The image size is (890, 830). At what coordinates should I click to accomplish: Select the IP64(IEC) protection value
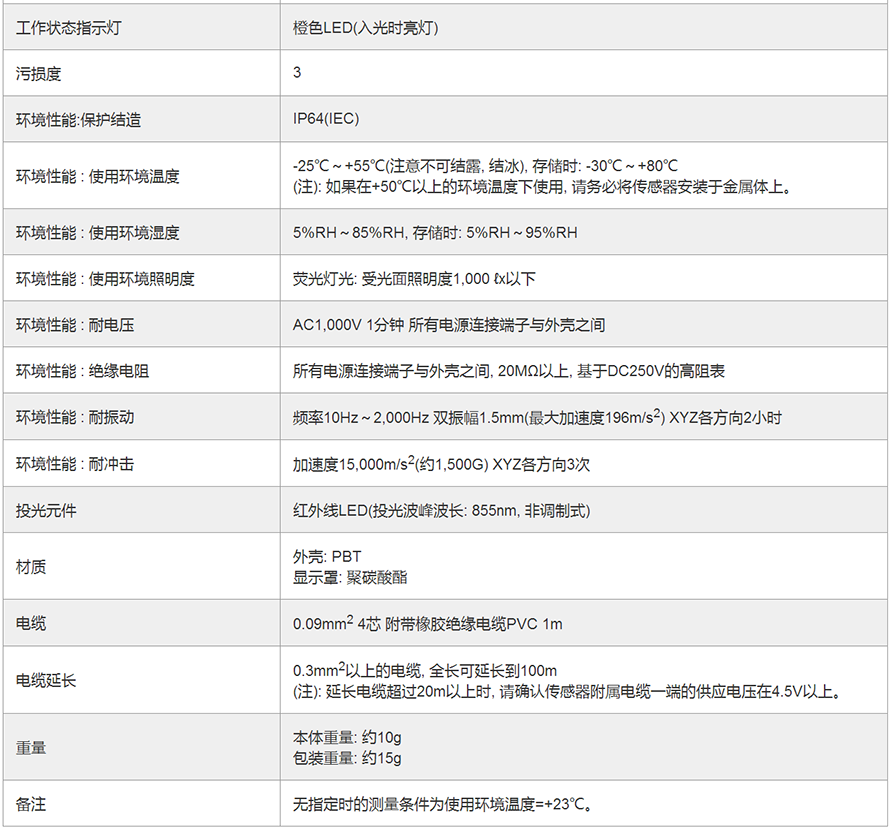click(x=326, y=119)
